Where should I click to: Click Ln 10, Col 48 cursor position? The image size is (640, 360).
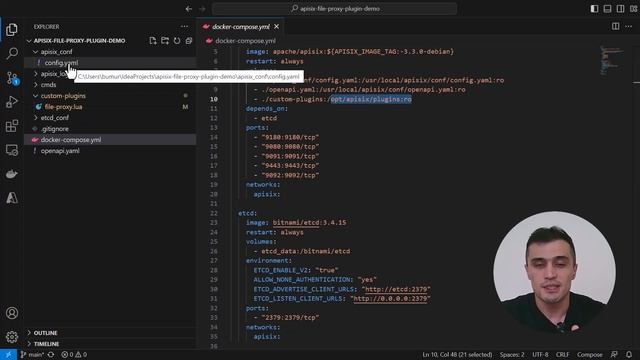[457, 355]
